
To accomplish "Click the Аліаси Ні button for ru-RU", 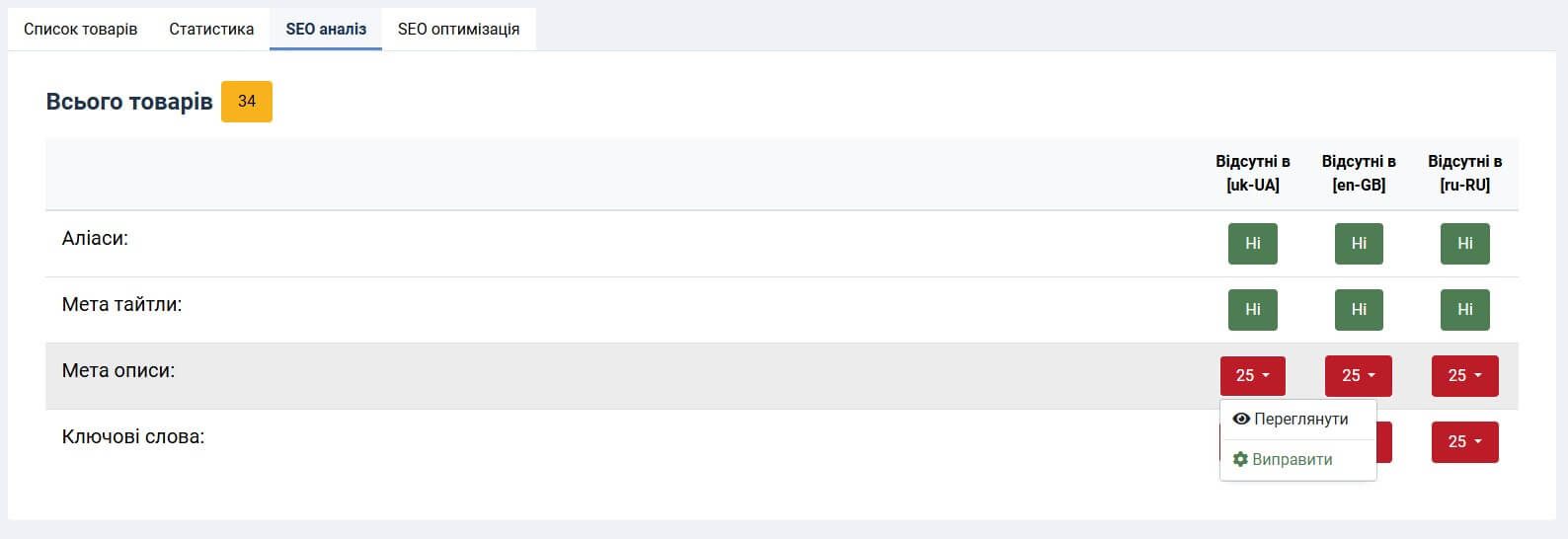I will point(1464,244).
